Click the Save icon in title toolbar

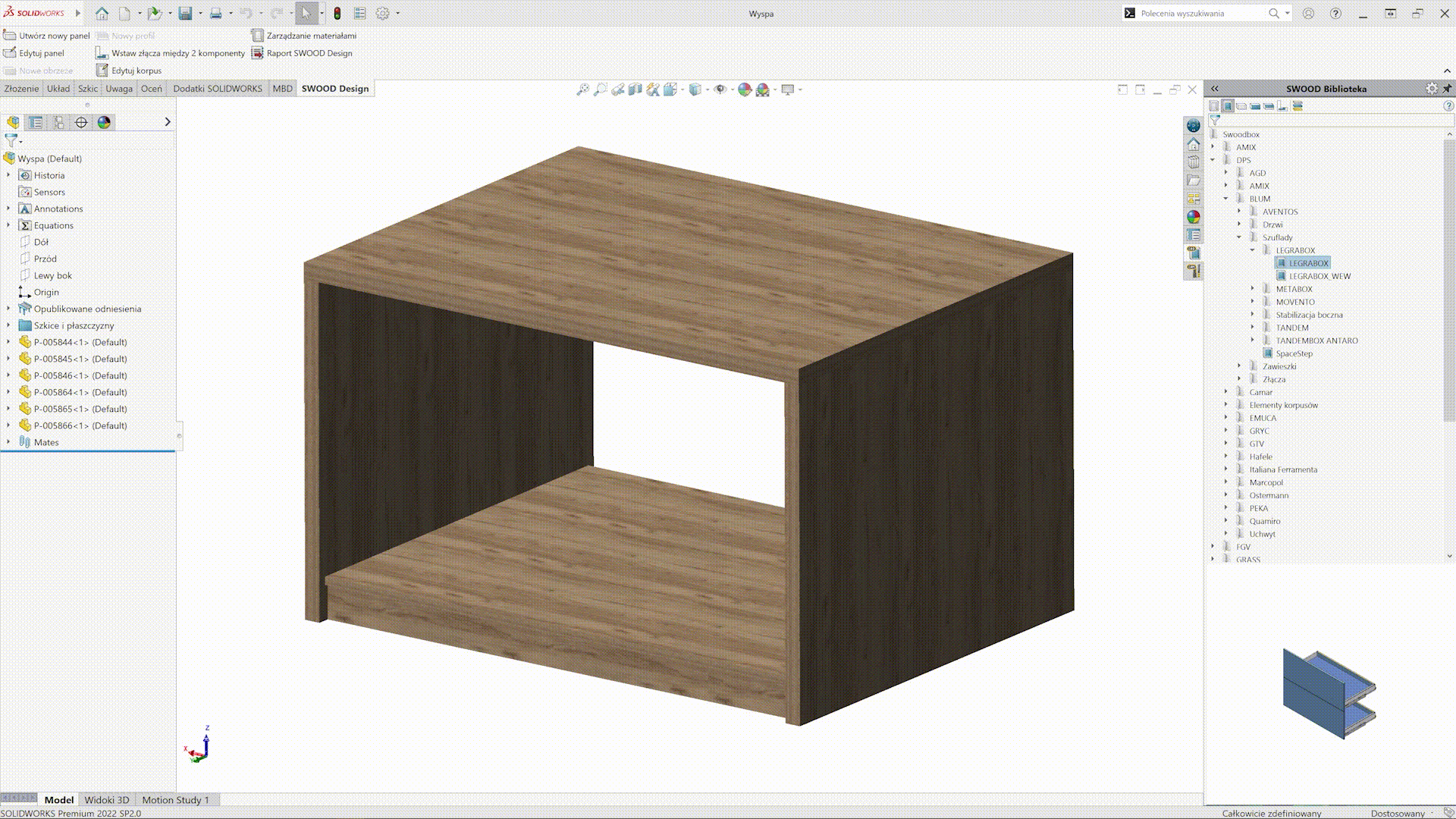pyautogui.click(x=185, y=14)
